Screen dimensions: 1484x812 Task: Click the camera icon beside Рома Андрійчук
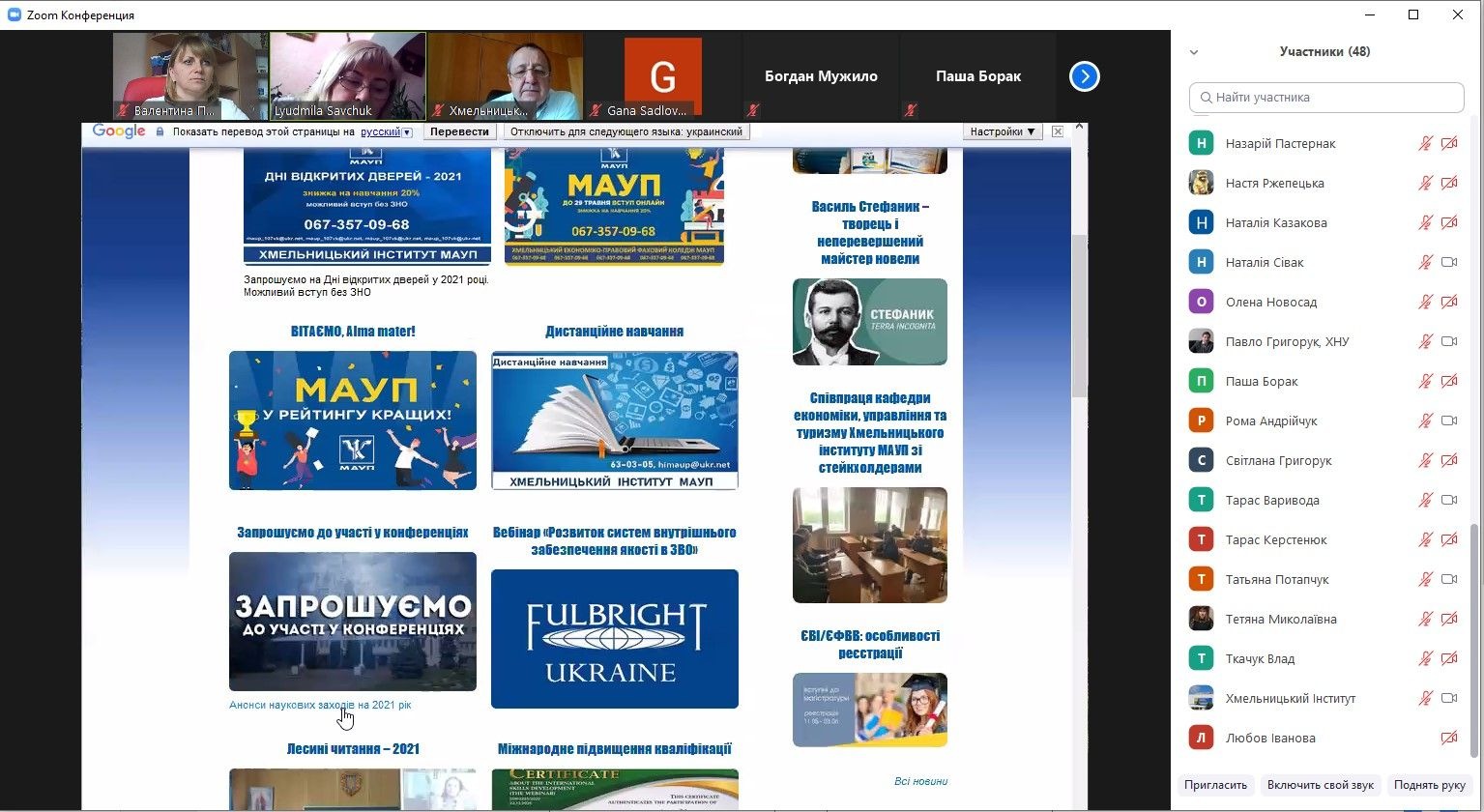[1448, 420]
